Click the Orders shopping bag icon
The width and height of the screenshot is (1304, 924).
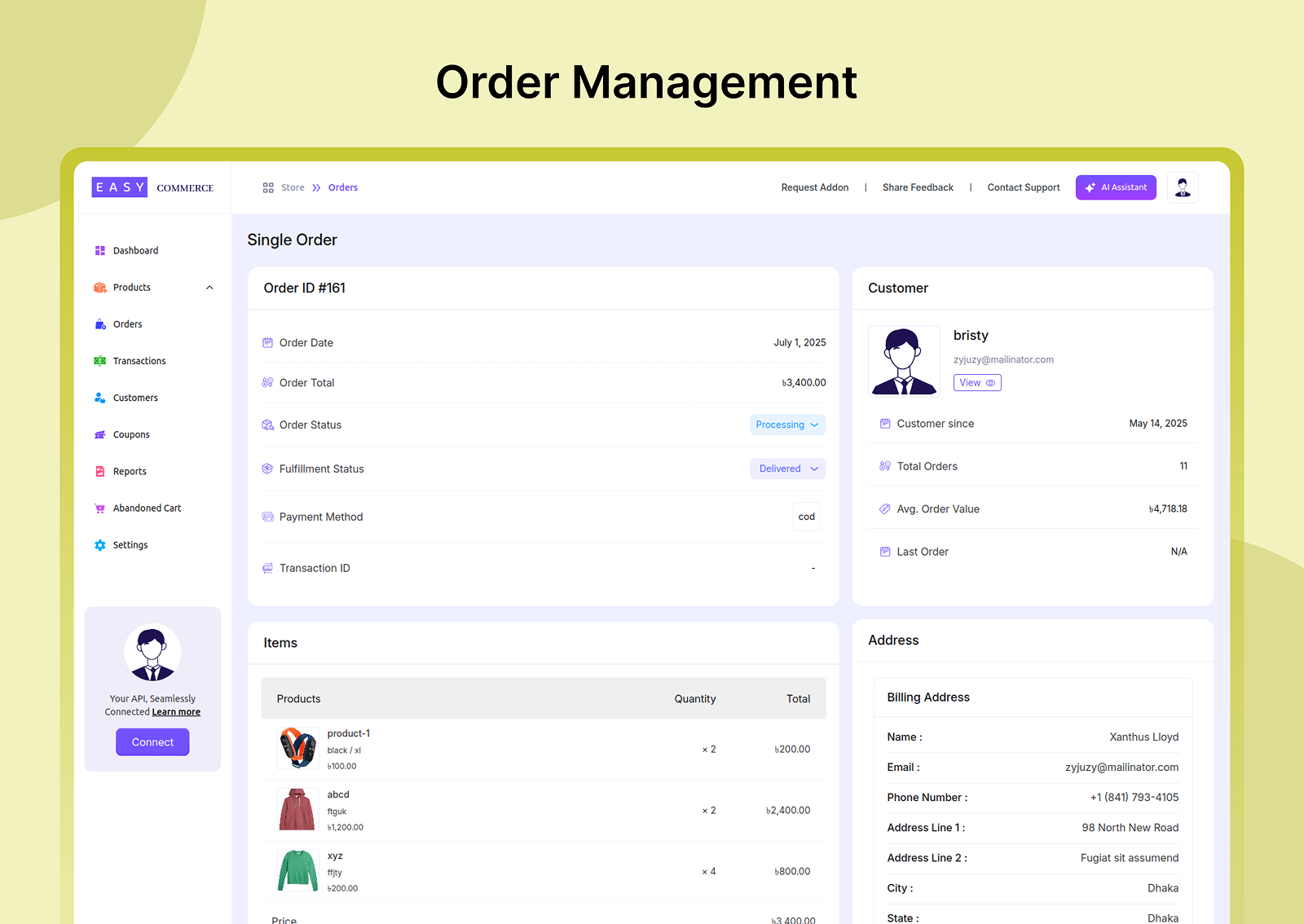coord(100,324)
